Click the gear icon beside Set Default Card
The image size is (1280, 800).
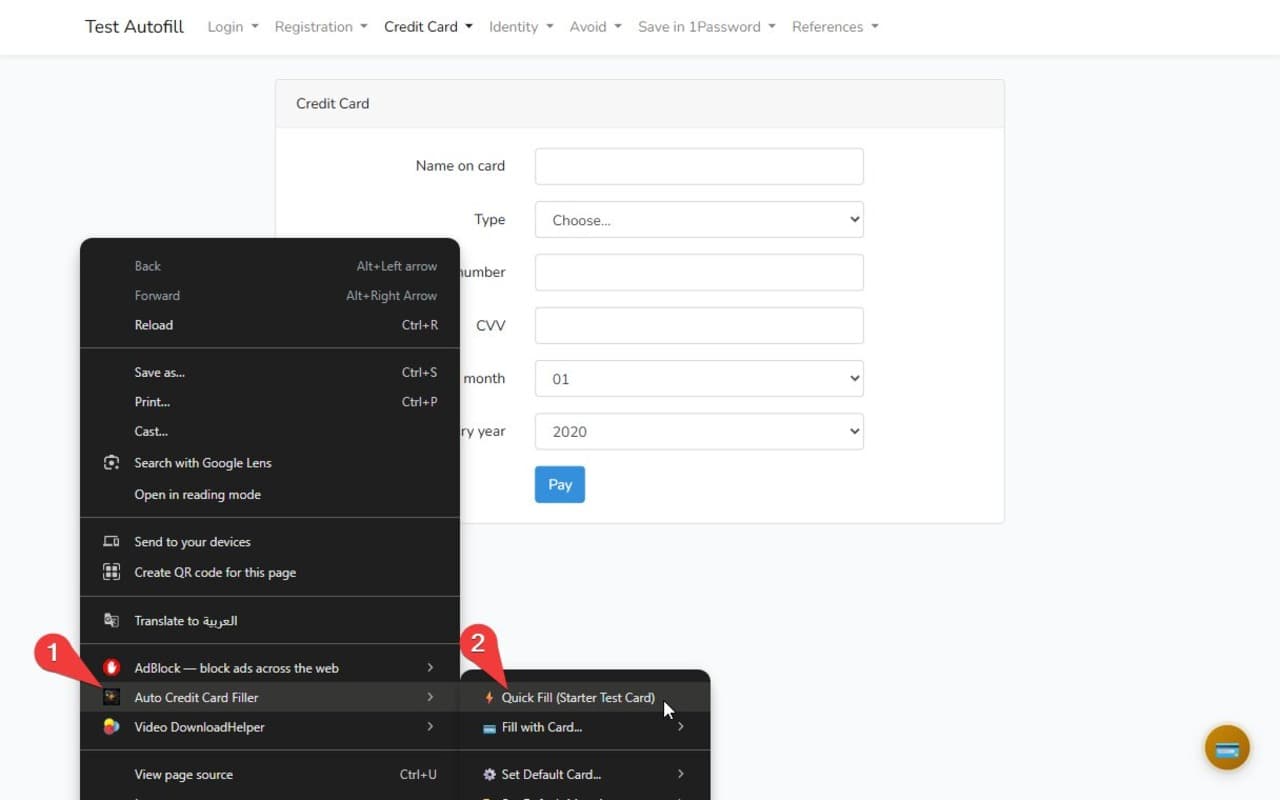pyautogui.click(x=489, y=774)
